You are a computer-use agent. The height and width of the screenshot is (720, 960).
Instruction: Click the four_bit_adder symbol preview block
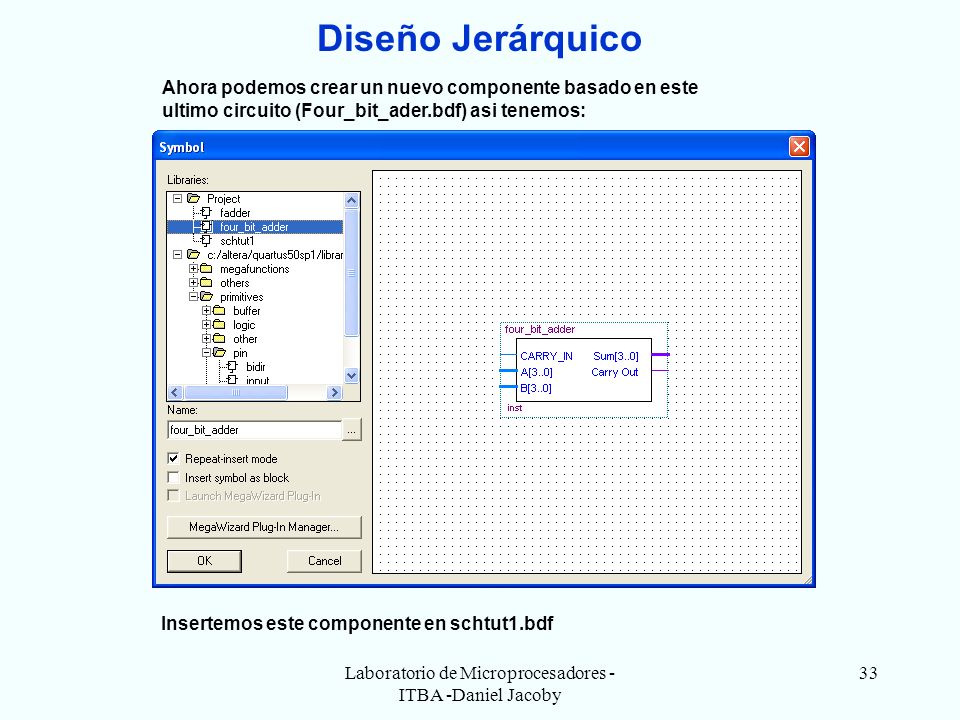point(584,370)
